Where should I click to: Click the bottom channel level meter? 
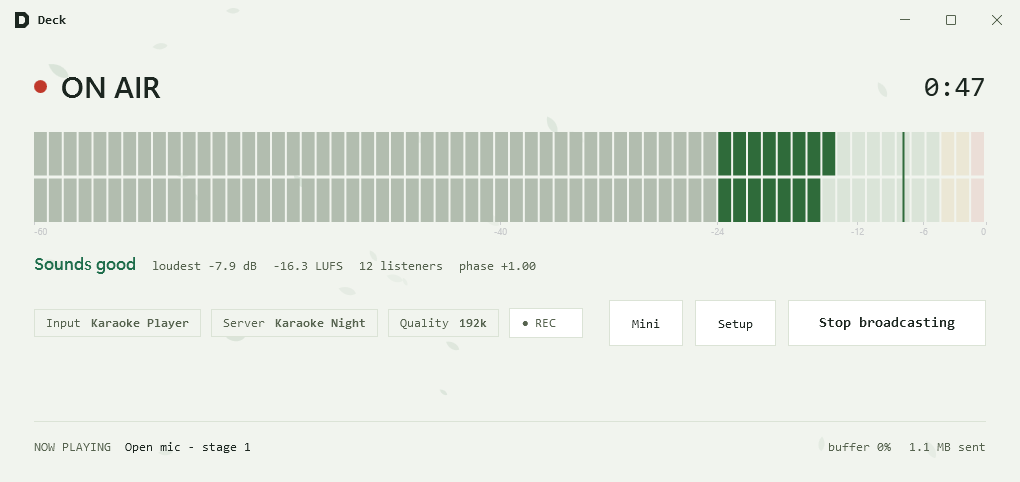point(509,200)
